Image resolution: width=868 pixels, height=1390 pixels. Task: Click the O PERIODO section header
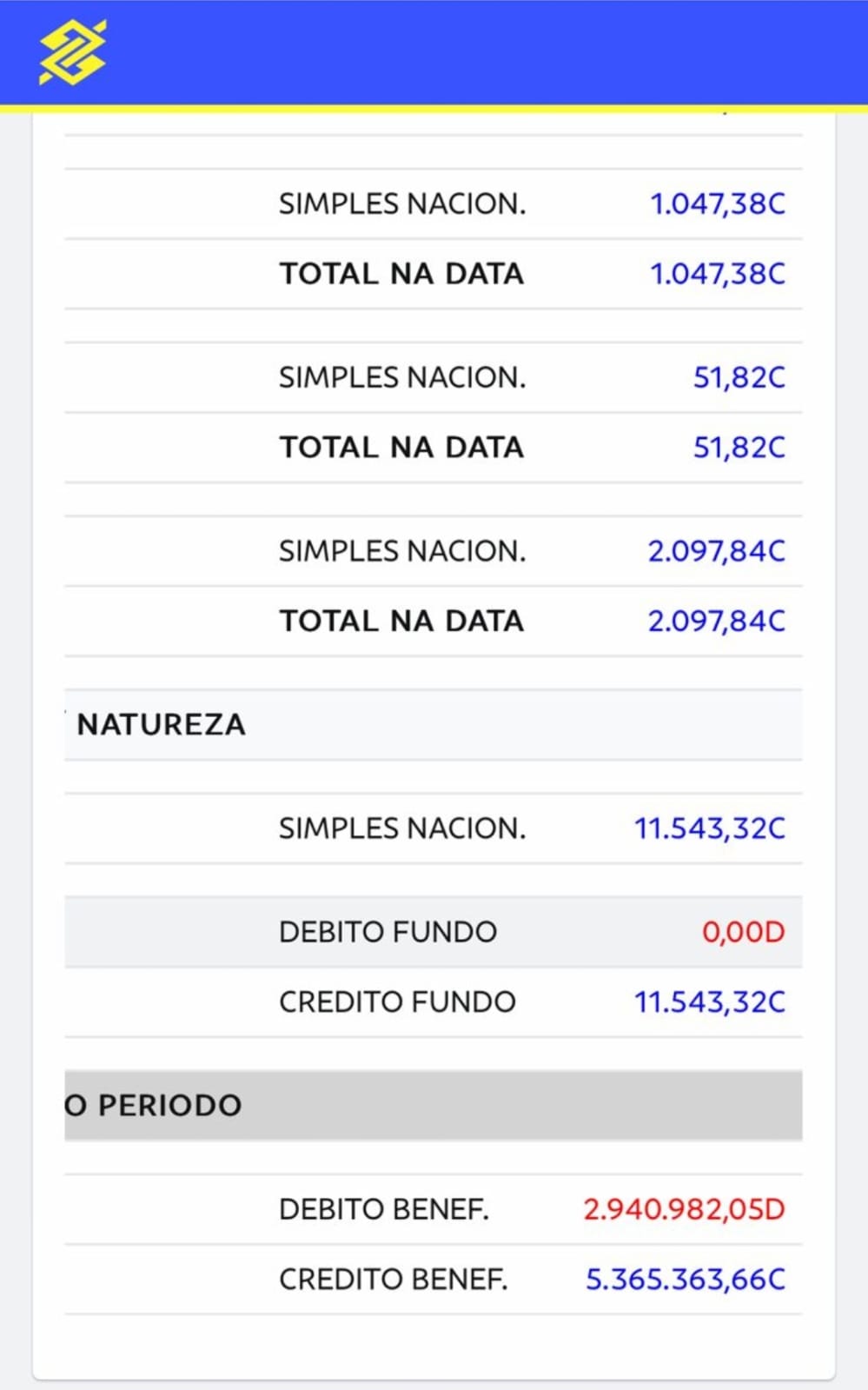[155, 1106]
